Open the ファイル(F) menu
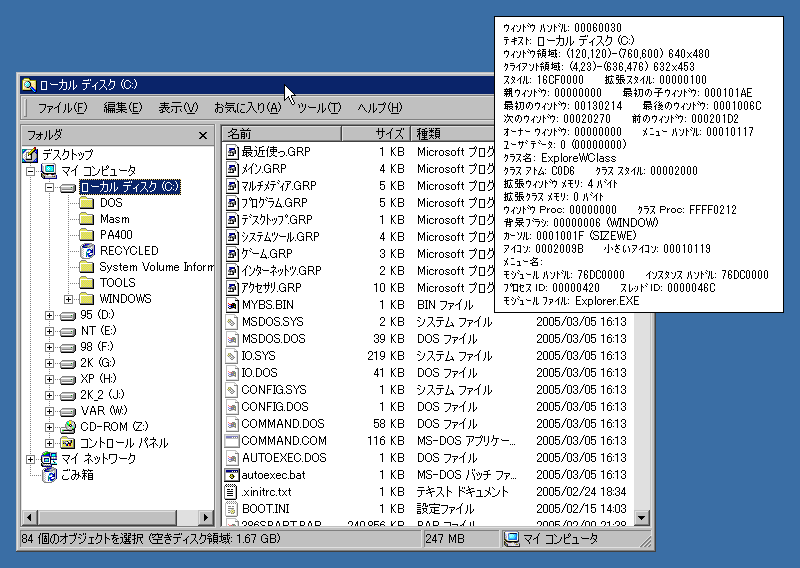The image size is (800, 568). [62, 108]
